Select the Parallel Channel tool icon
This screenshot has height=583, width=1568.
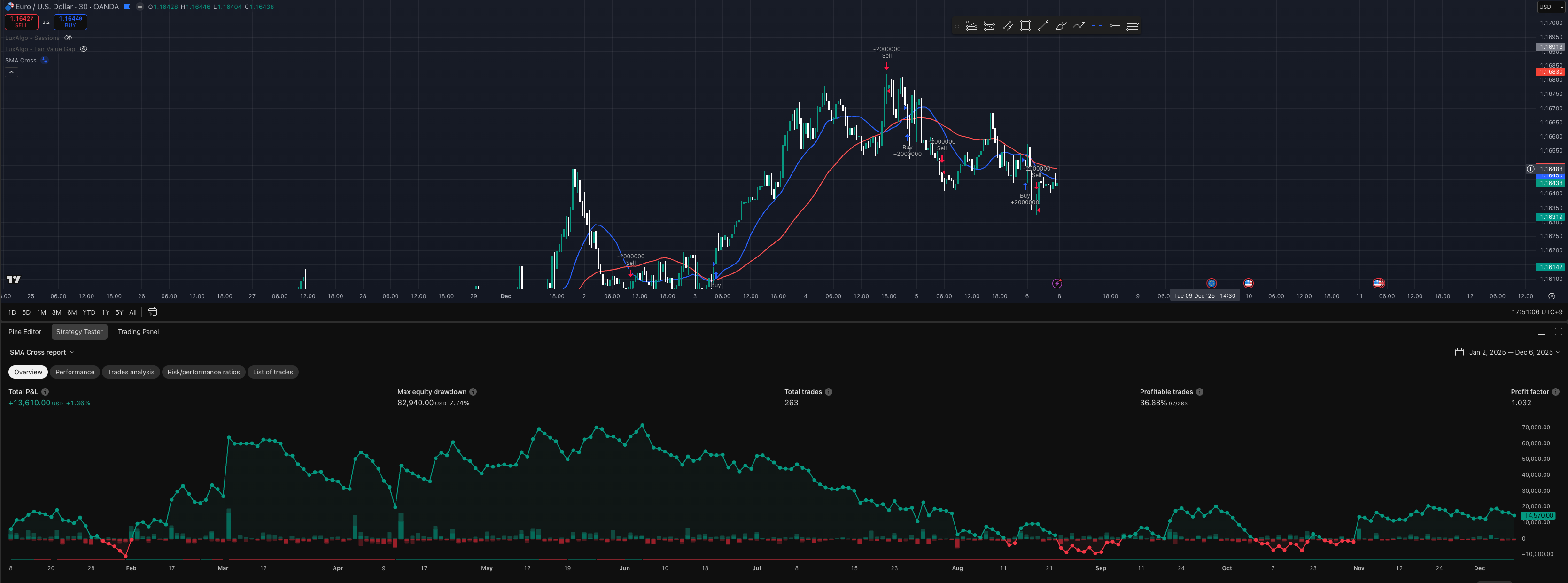(x=1008, y=25)
